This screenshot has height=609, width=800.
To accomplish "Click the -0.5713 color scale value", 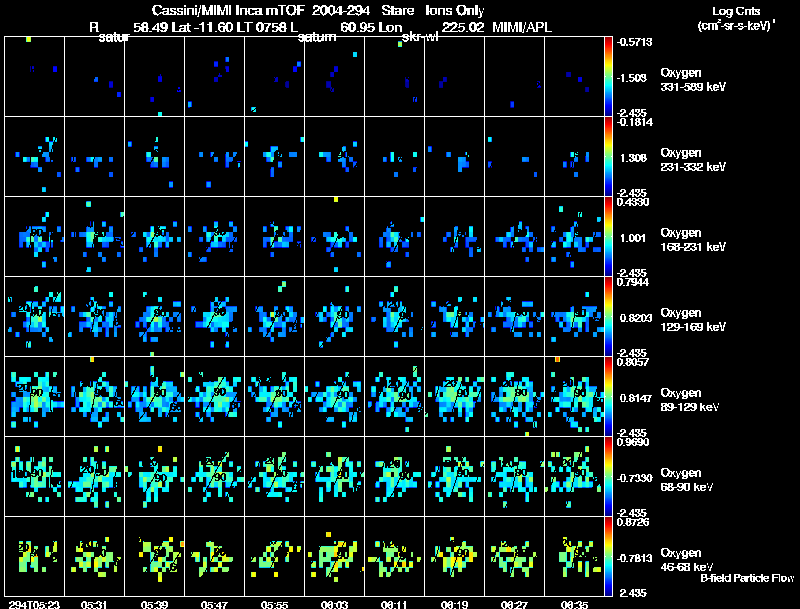I will coord(634,42).
